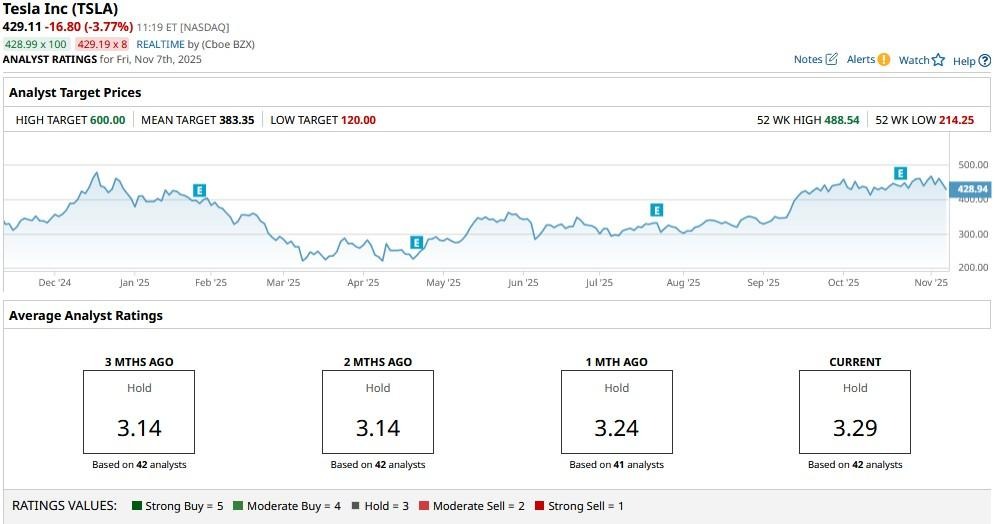Click the REALTIME label
This screenshot has width=995, height=524.
point(160,44)
